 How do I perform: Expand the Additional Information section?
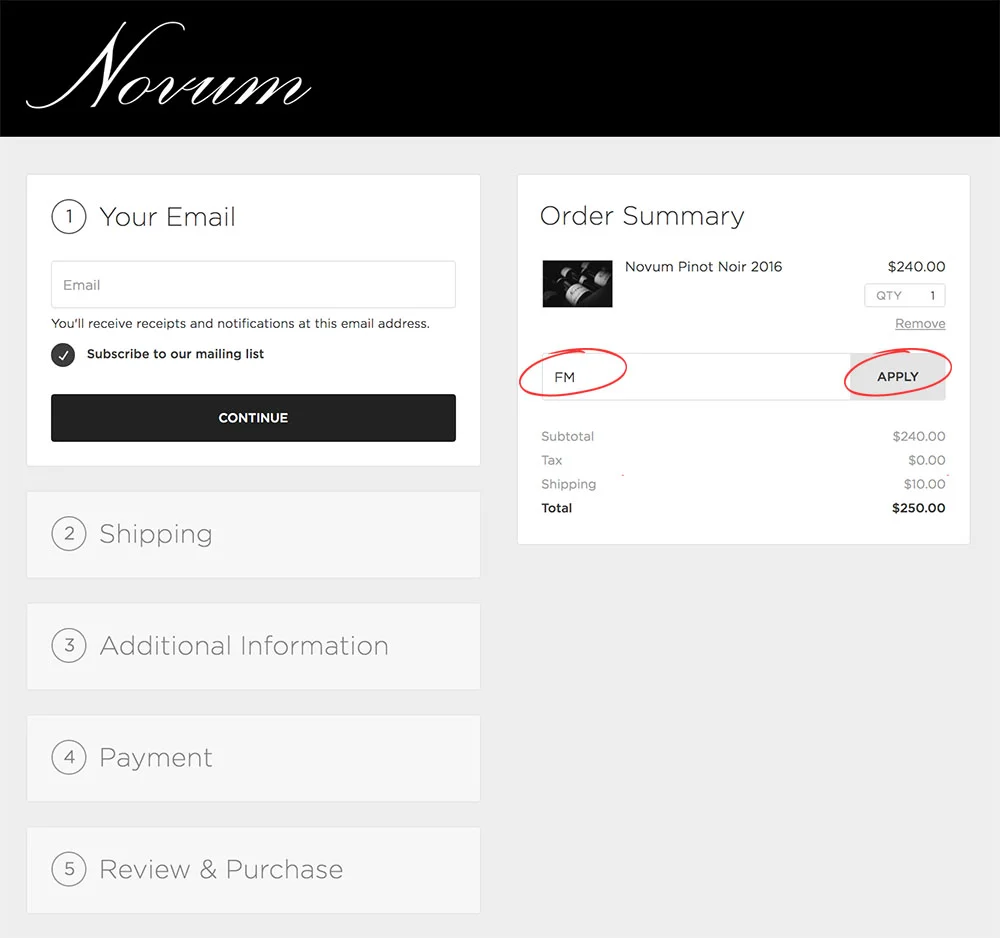tap(253, 646)
